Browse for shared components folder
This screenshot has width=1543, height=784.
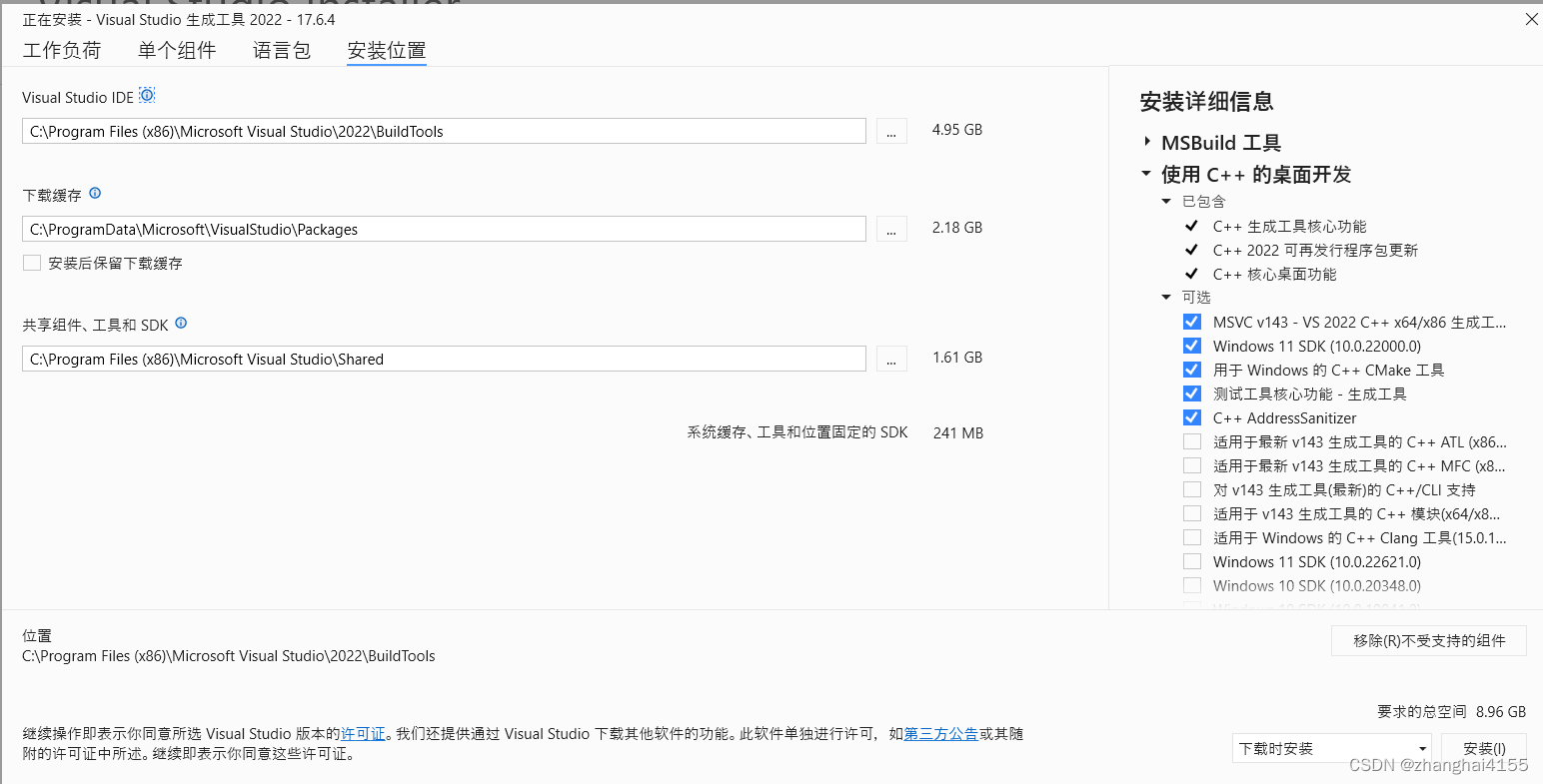(891, 359)
